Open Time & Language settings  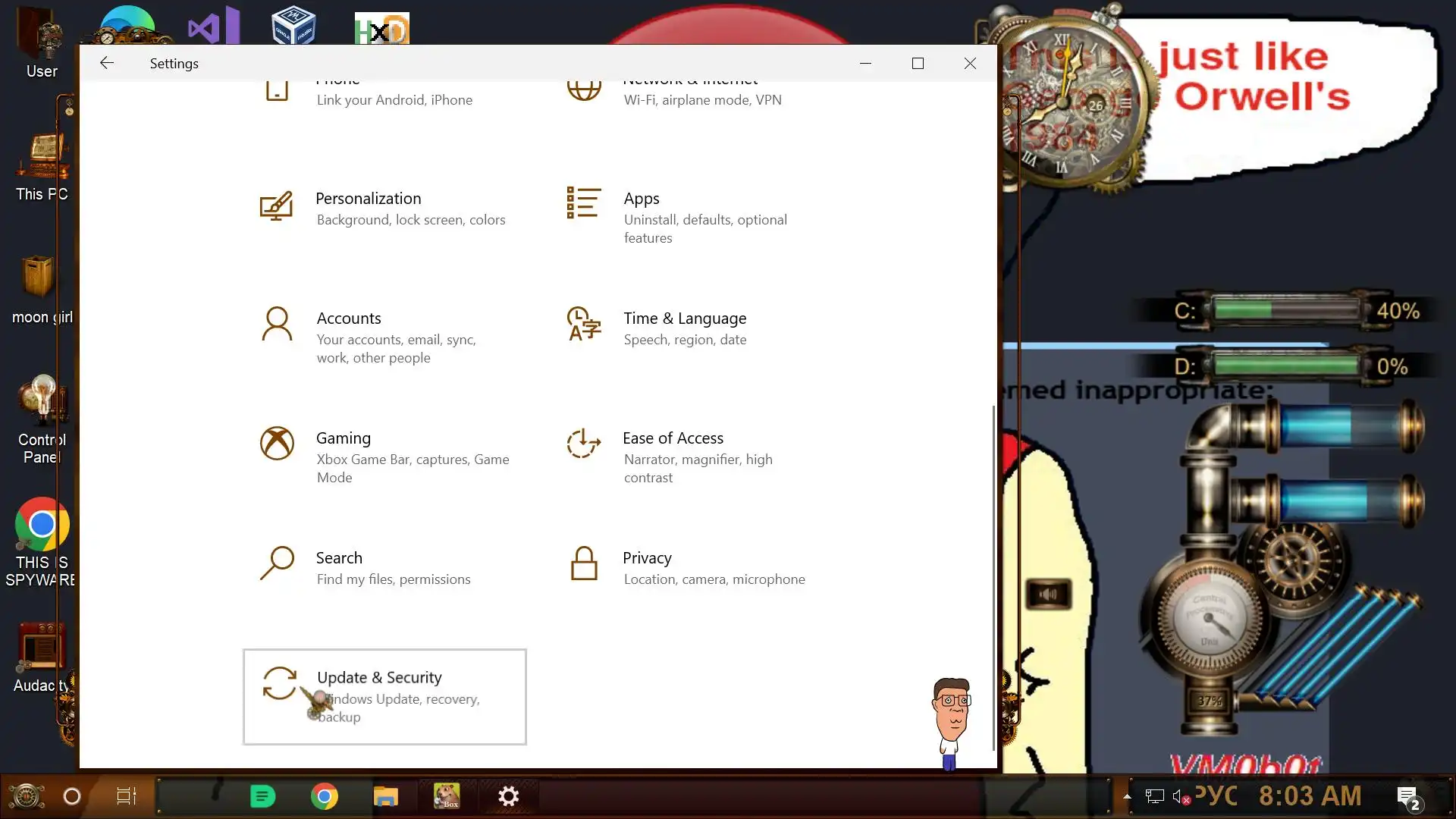coord(684,318)
